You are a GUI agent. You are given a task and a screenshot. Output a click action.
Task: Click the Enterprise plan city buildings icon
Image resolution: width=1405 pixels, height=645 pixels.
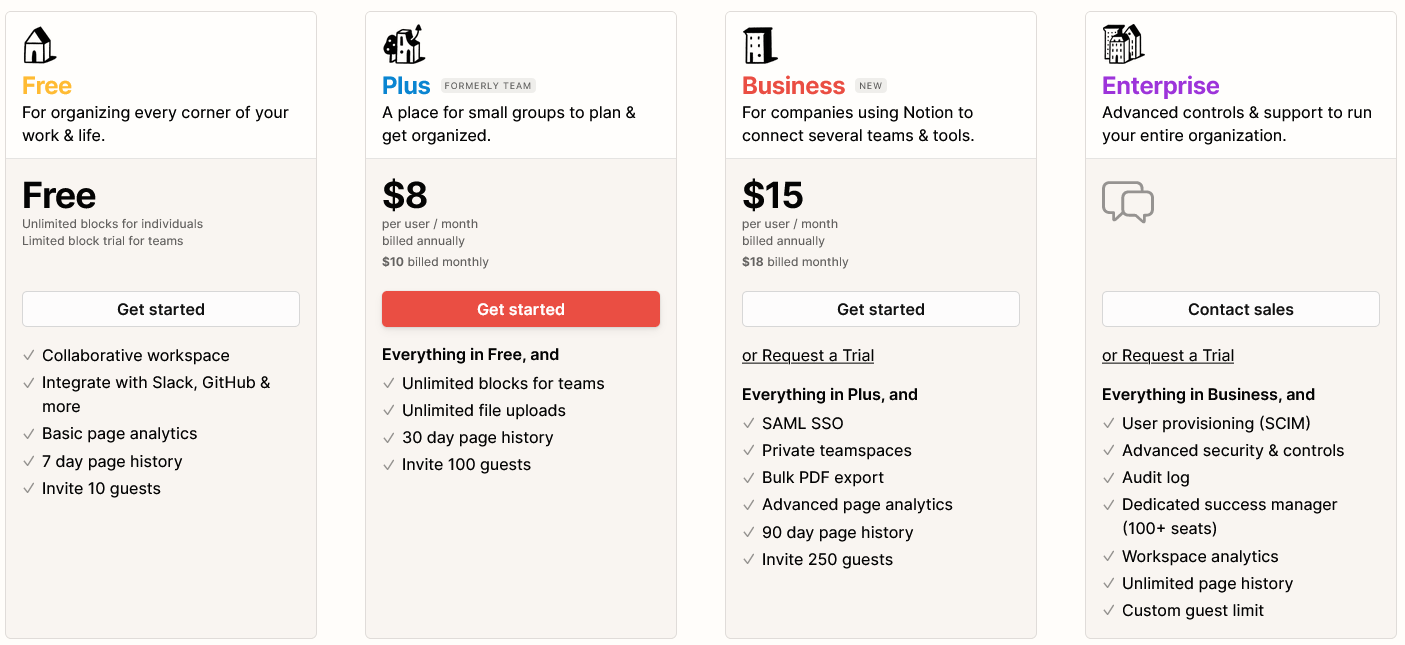click(1123, 44)
